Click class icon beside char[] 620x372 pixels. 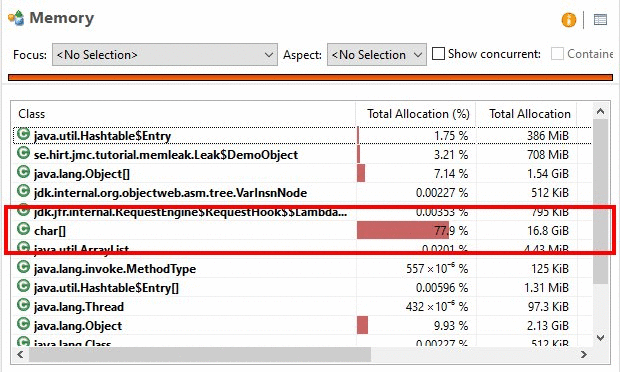tap(23, 229)
